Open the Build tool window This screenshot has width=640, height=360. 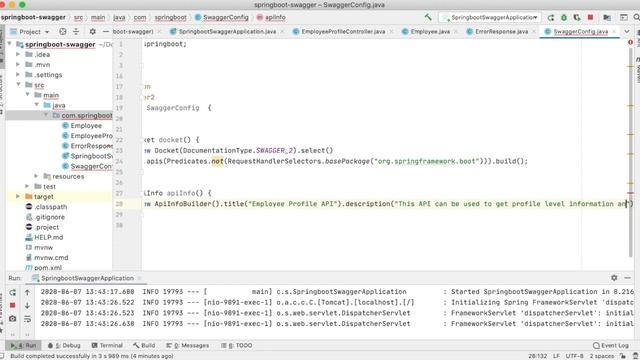pyautogui.click(x=144, y=345)
